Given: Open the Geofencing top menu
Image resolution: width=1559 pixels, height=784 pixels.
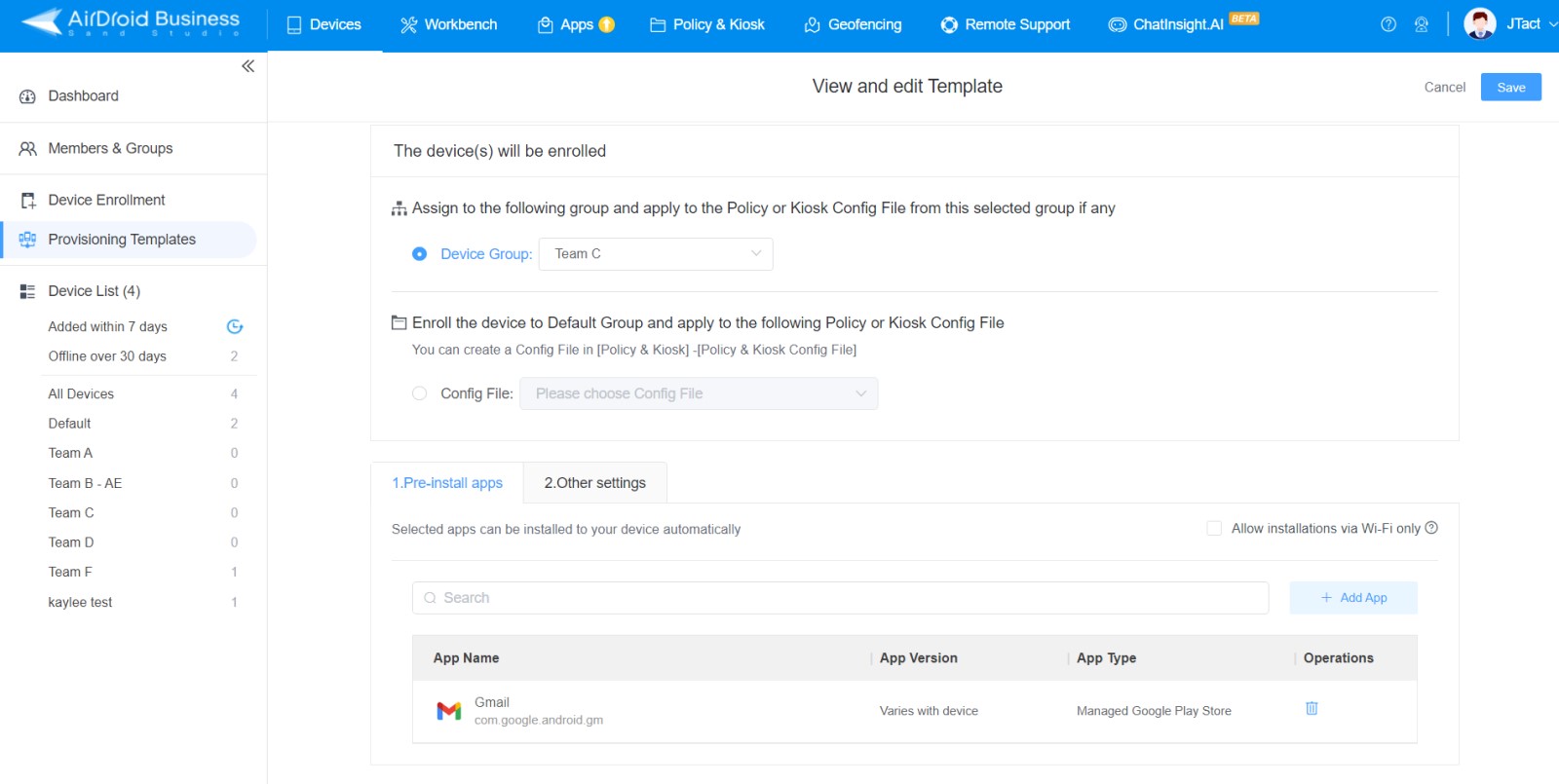Looking at the screenshot, I should click(853, 24).
